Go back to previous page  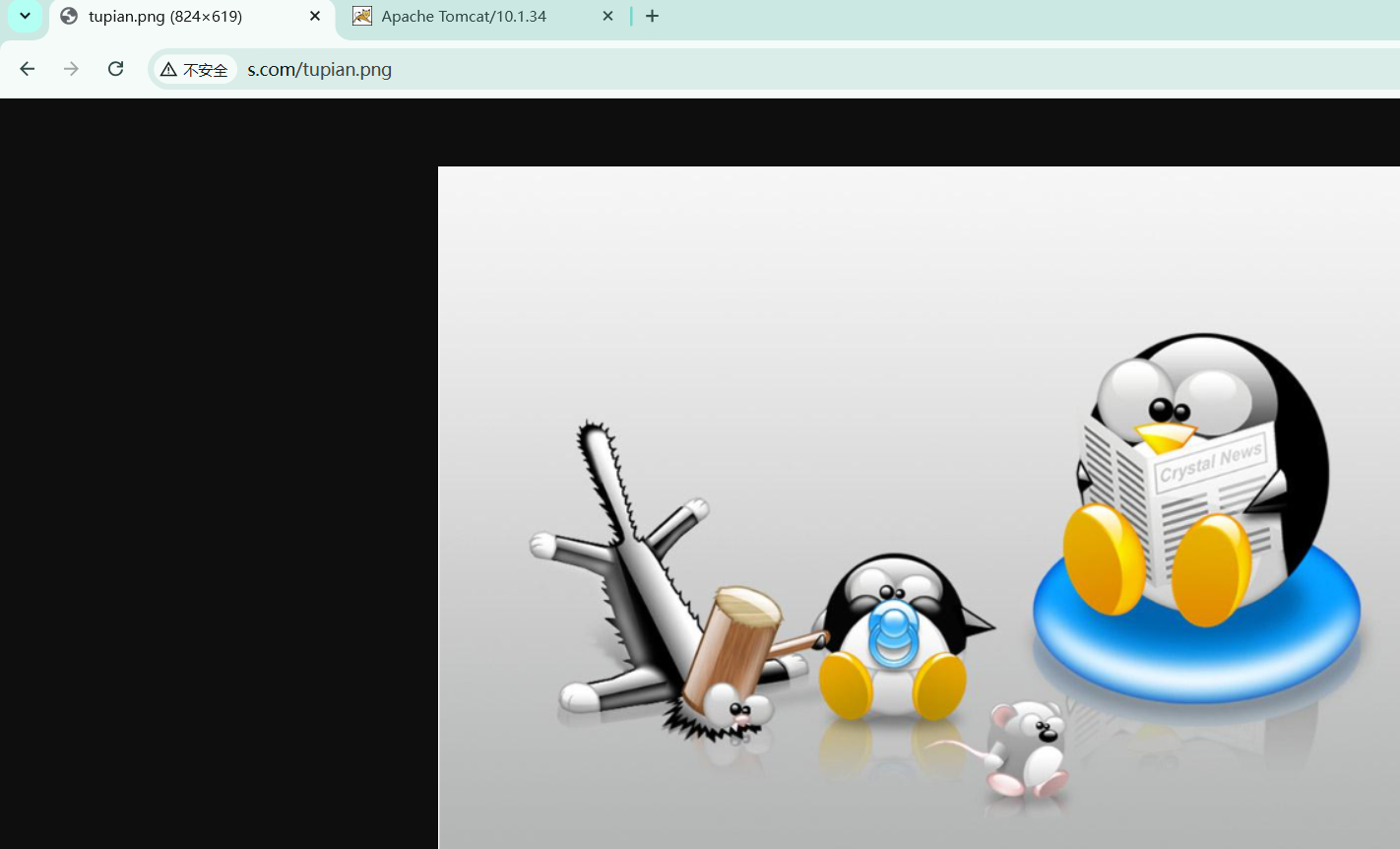pyautogui.click(x=28, y=69)
